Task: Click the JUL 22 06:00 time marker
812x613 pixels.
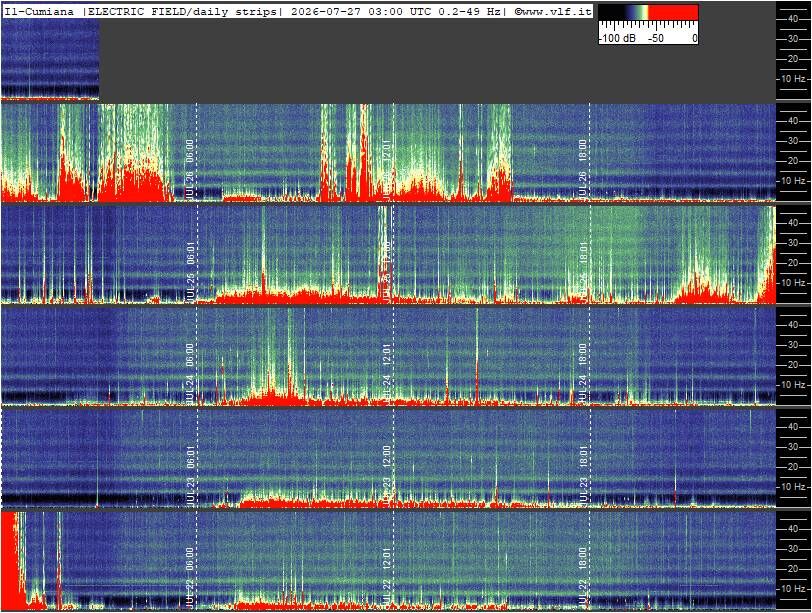Action: tap(190, 577)
